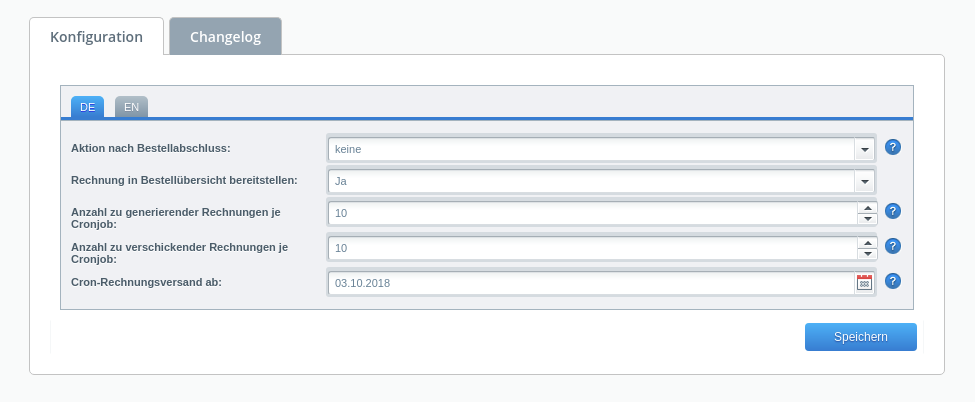Select the Konfiguration tab
The height and width of the screenshot is (402, 975).
click(96, 37)
